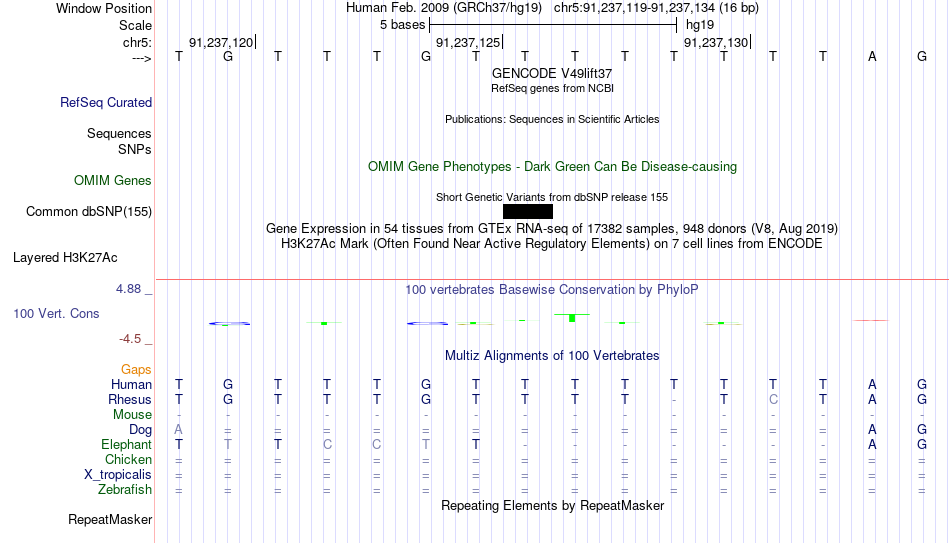
Task: Click the red PhyloP bar above A
Action: pos(871,320)
